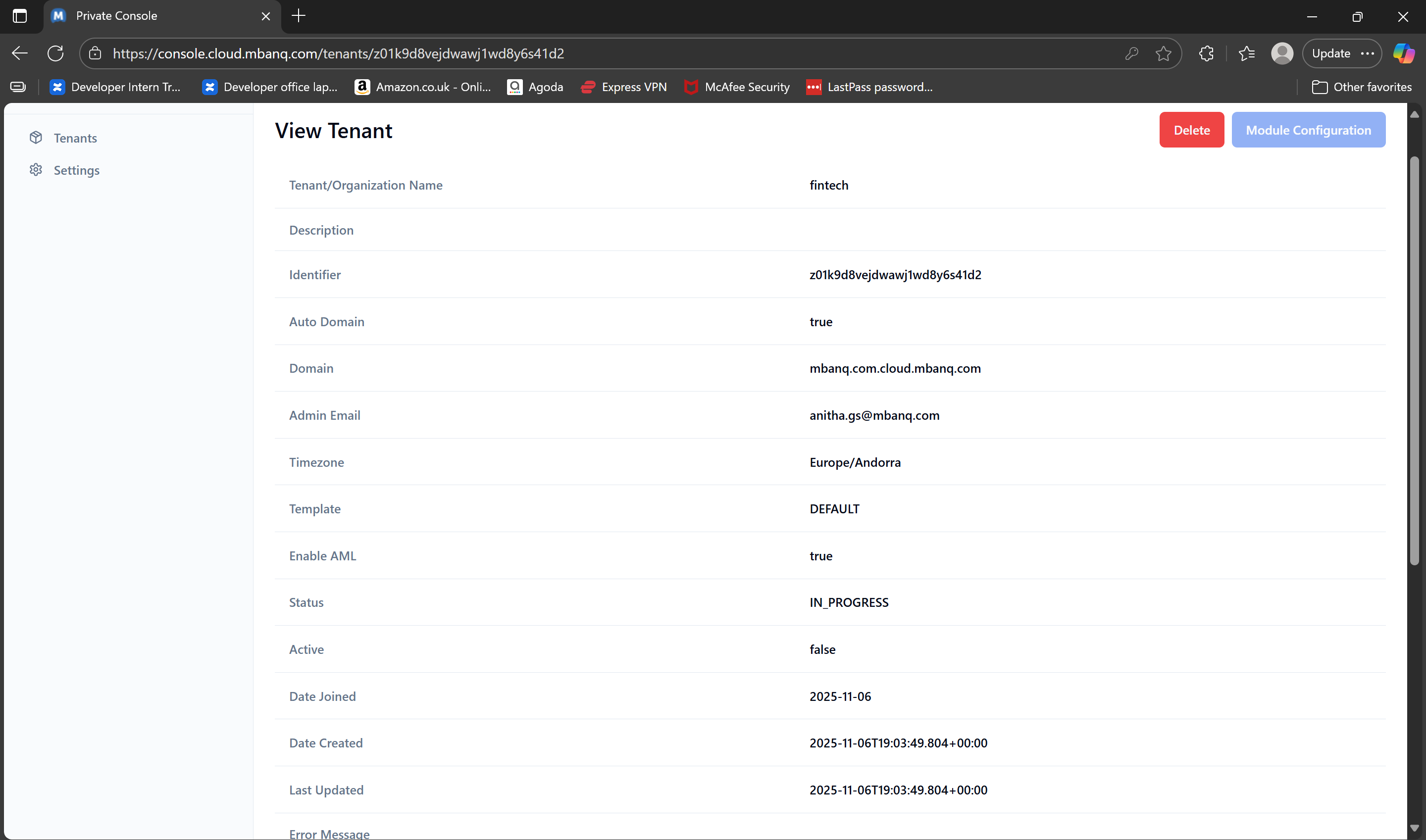This screenshot has width=1426, height=840.
Task: Open the LastPass password bookmark
Action: pos(869,87)
